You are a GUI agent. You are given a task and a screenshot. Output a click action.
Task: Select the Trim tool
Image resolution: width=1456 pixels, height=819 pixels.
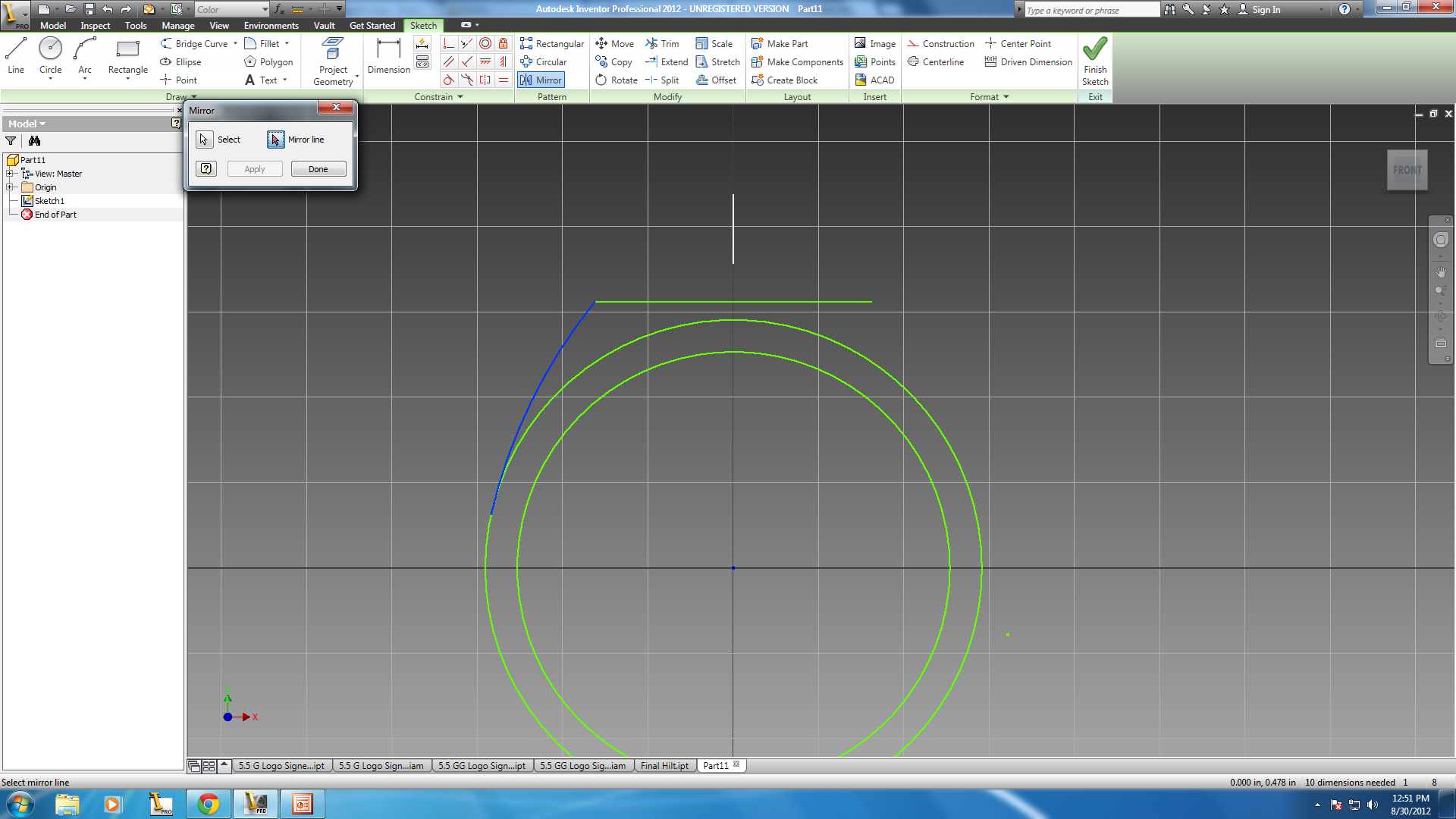pos(662,44)
